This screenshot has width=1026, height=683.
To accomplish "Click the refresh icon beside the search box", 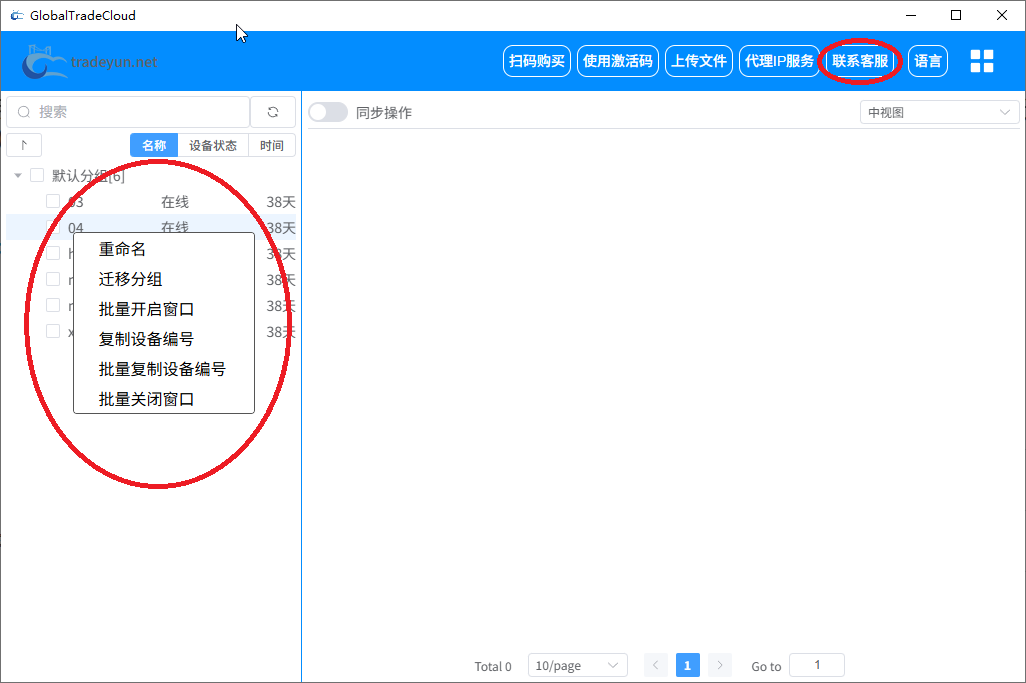I will tap(272, 111).
